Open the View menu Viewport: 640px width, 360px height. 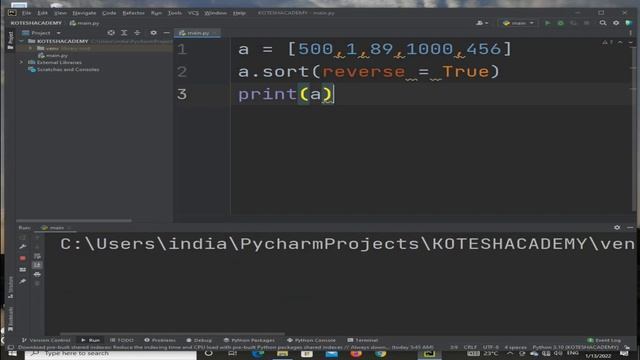click(x=60, y=13)
